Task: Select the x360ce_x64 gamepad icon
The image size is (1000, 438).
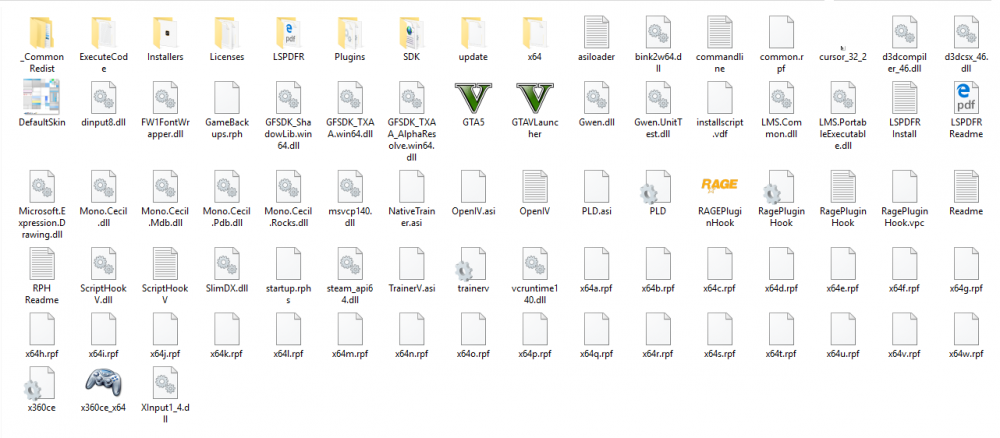Action: point(103,382)
